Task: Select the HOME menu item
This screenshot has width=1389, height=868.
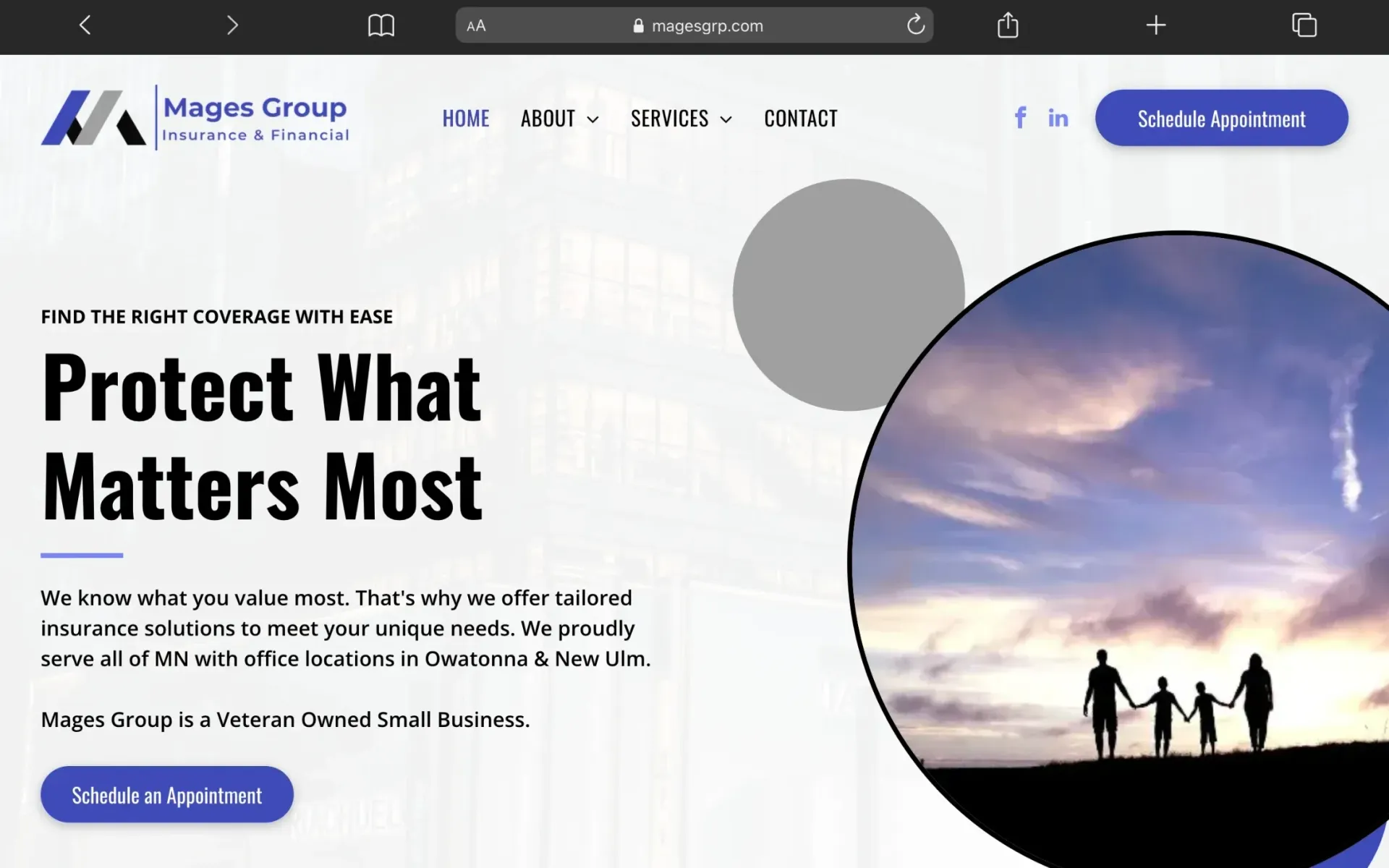Action: click(x=466, y=118)
